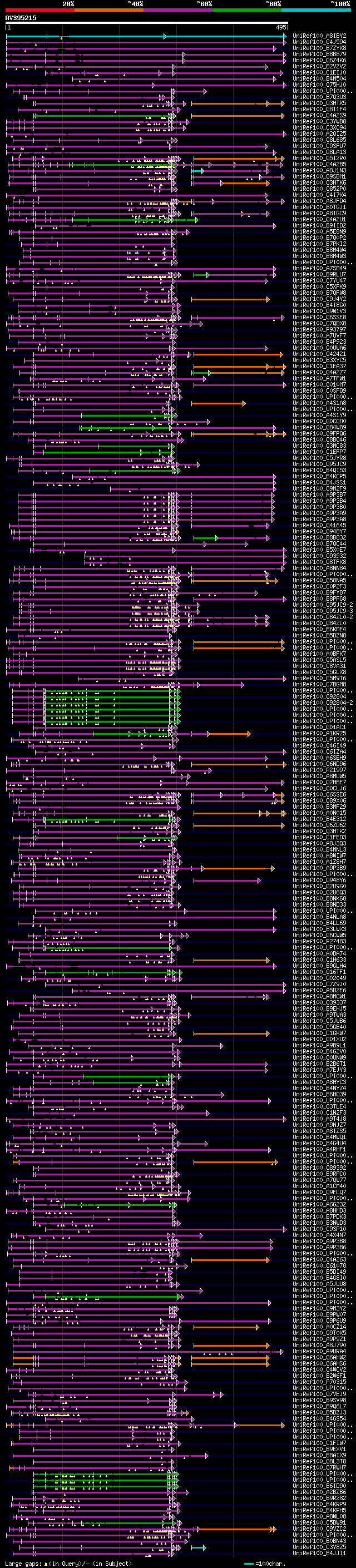Viewport: 356px width, 1568px height.
Task: Open hit UniRef100_A5E8N9
Action: tap(319, 231)
